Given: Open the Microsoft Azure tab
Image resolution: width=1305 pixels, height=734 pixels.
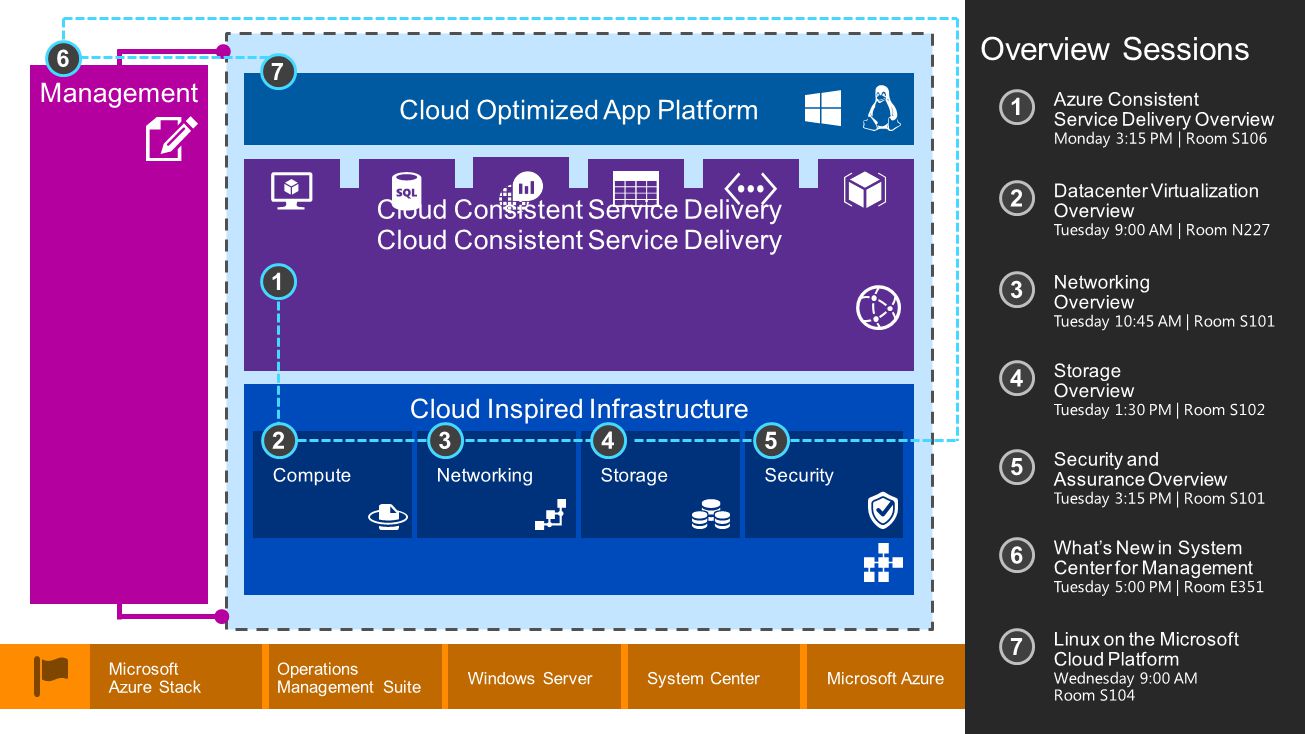Looking at the screenshot, I should pos(885,677).
